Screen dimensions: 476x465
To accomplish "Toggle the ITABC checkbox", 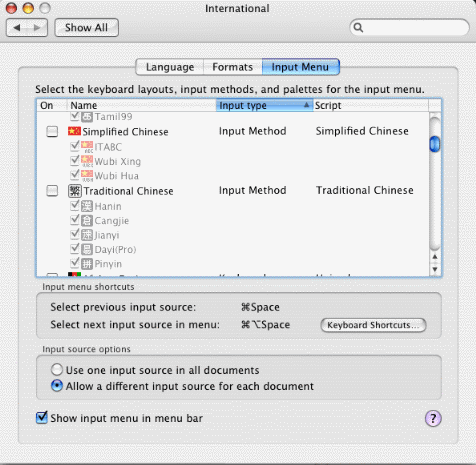I will (75, 146).
